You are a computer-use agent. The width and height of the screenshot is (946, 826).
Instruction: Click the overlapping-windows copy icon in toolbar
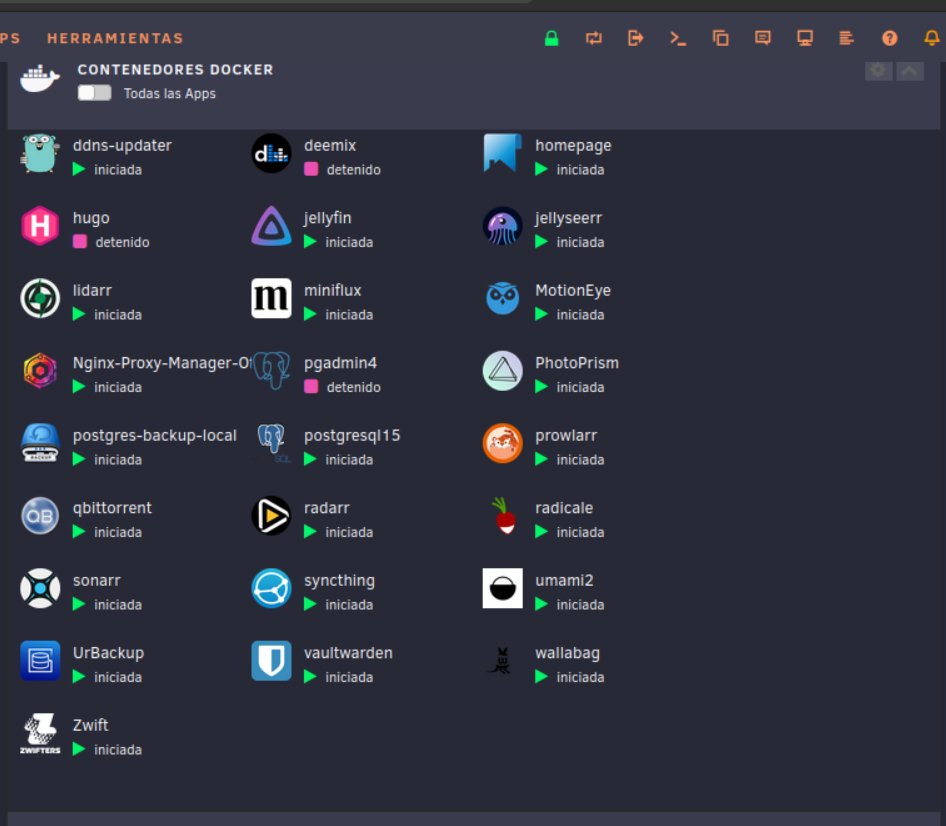pyautogui.click(x=720, y=38)
